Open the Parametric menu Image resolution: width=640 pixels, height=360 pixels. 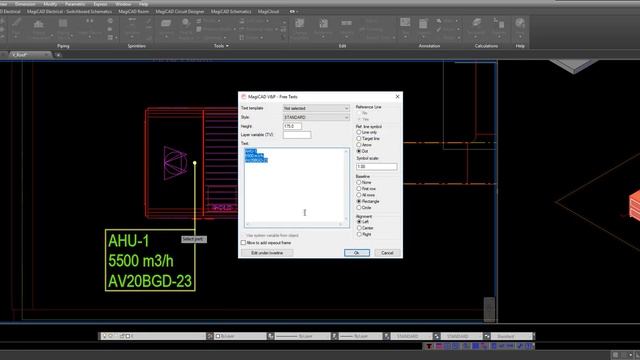tap(75, 3)
